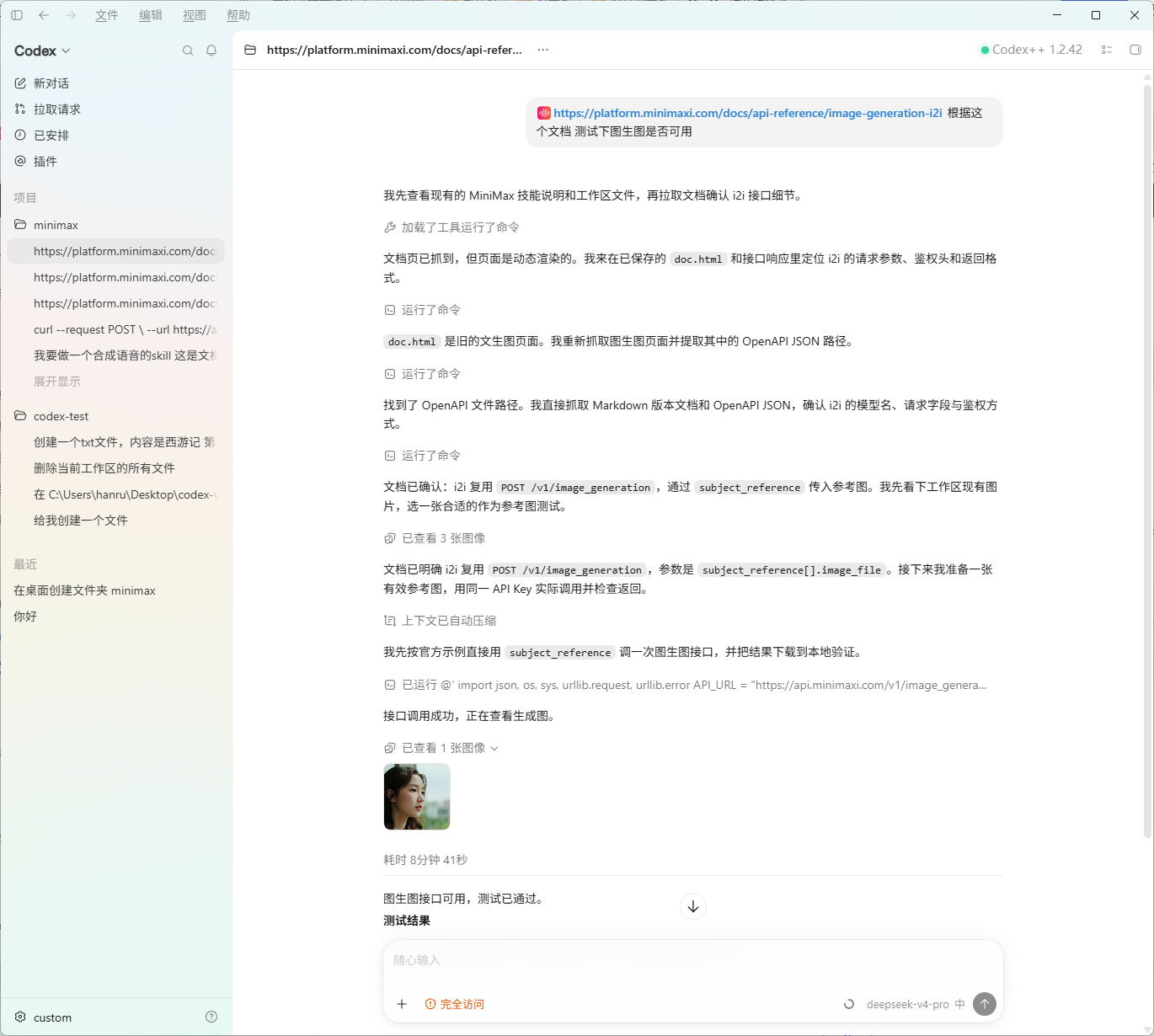Click the folder icon beside the thread title
This screenshot has height=1036, width=1154.
point(250,50)
